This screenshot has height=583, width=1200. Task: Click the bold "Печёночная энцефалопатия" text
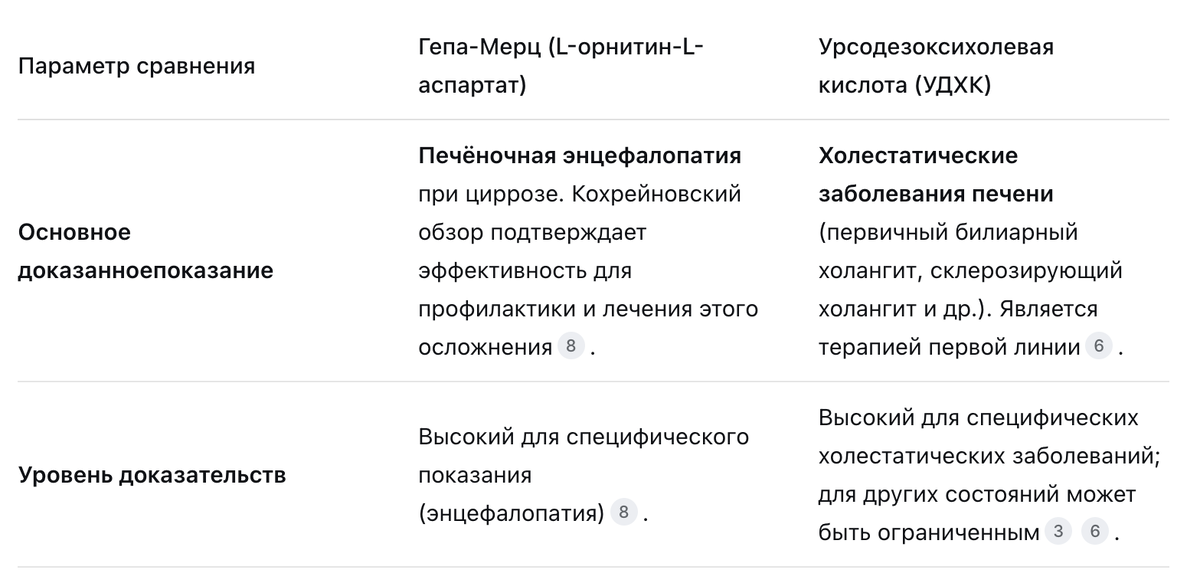point(580,156)
